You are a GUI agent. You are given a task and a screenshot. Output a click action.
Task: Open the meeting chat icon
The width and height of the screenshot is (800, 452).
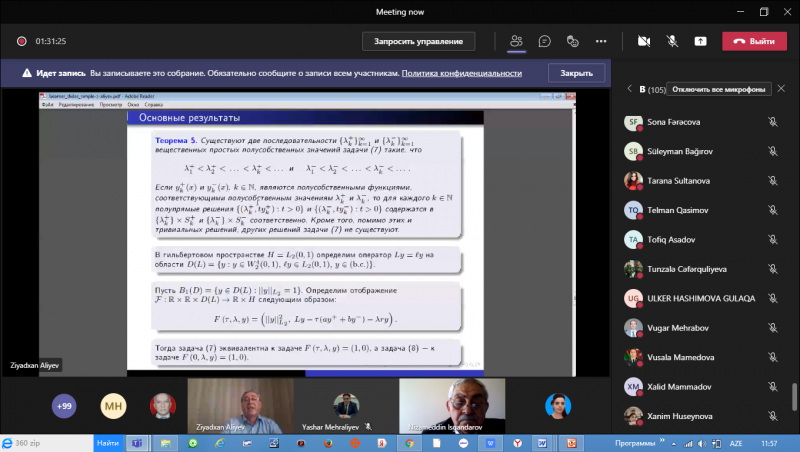click(x=544, y=41)
